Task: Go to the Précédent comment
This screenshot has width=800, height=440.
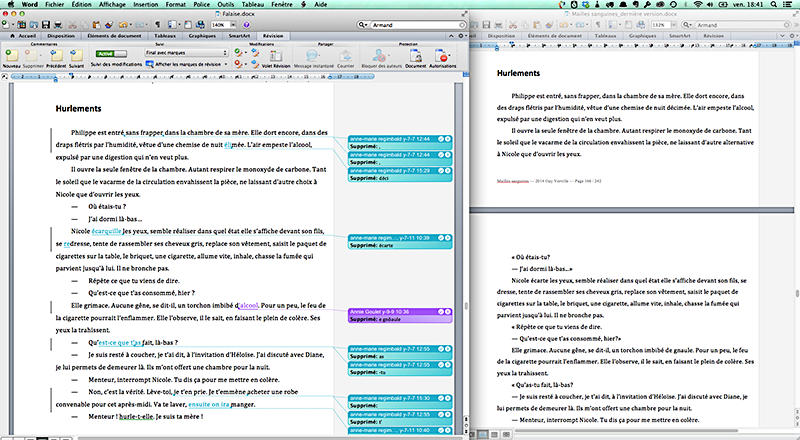Action: (56, 54)
